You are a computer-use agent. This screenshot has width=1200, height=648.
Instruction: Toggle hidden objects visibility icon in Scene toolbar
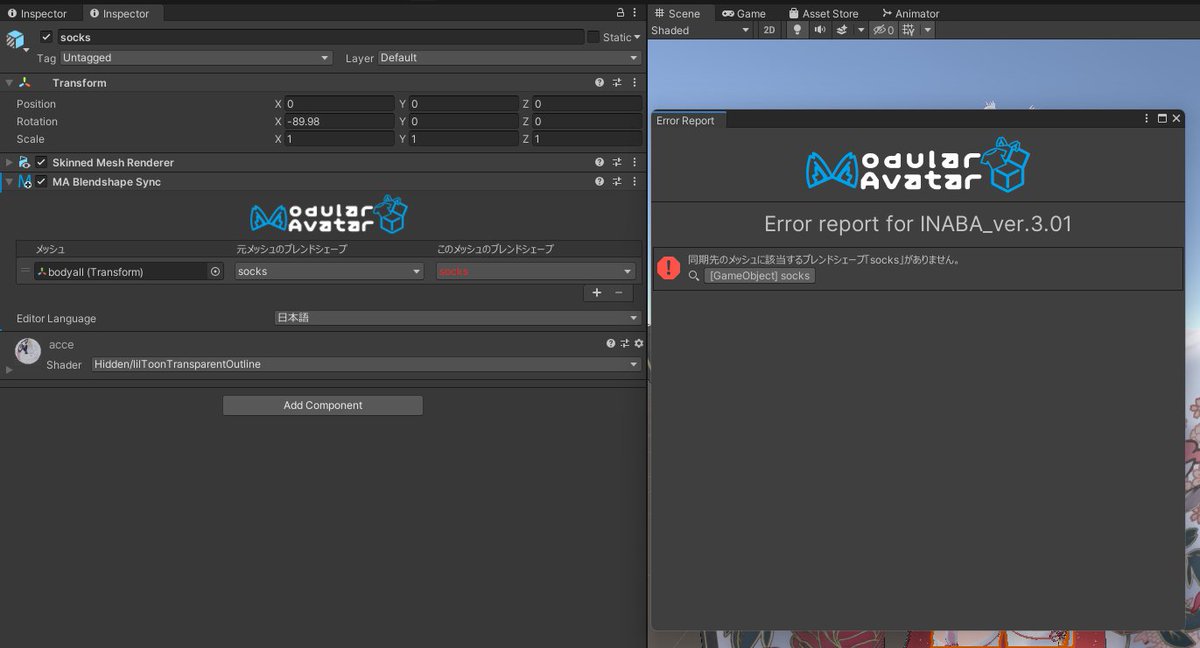pyautogui.click(x=883, y=30)
